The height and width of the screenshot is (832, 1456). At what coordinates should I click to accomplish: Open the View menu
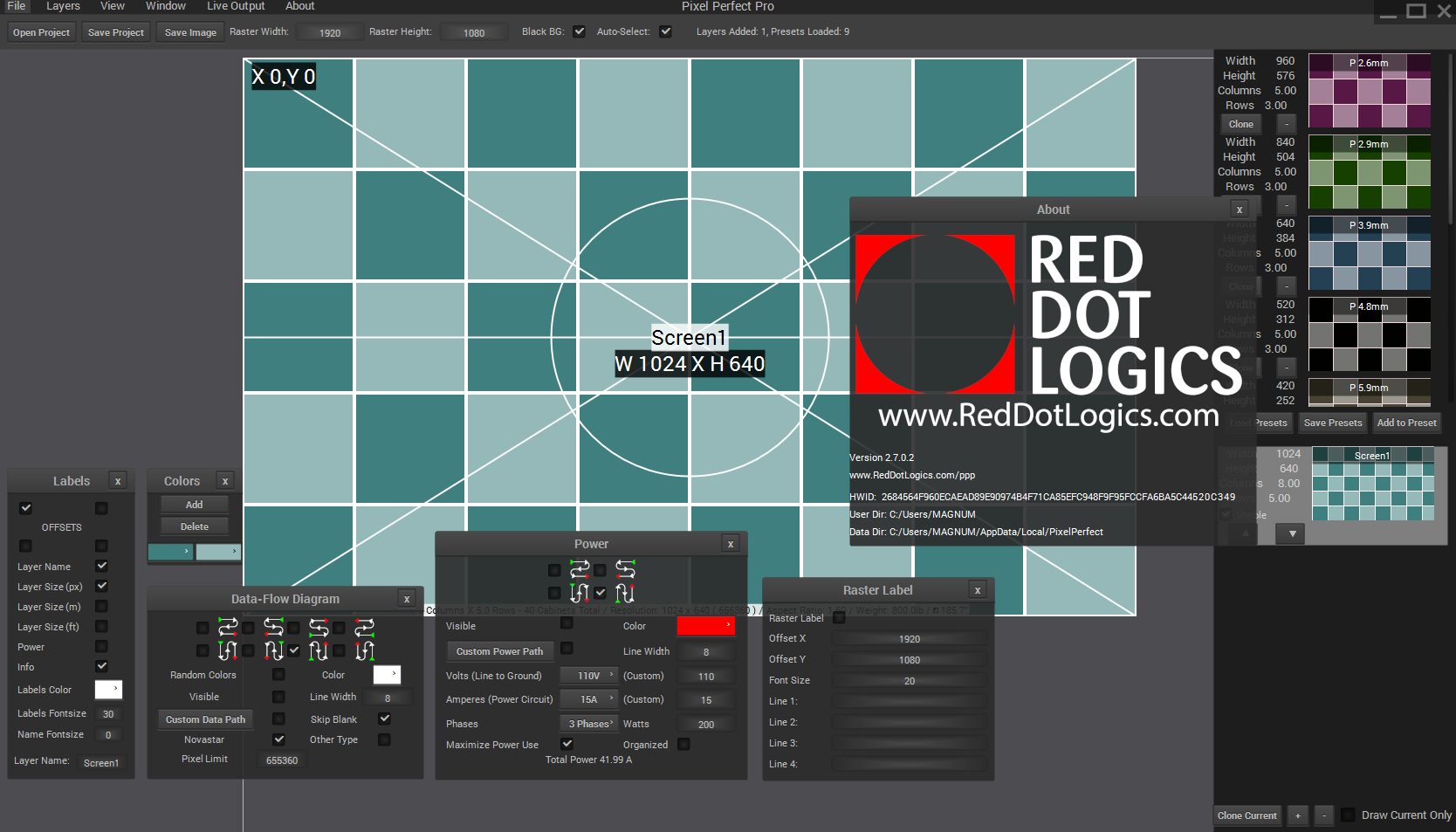(113, 6)
